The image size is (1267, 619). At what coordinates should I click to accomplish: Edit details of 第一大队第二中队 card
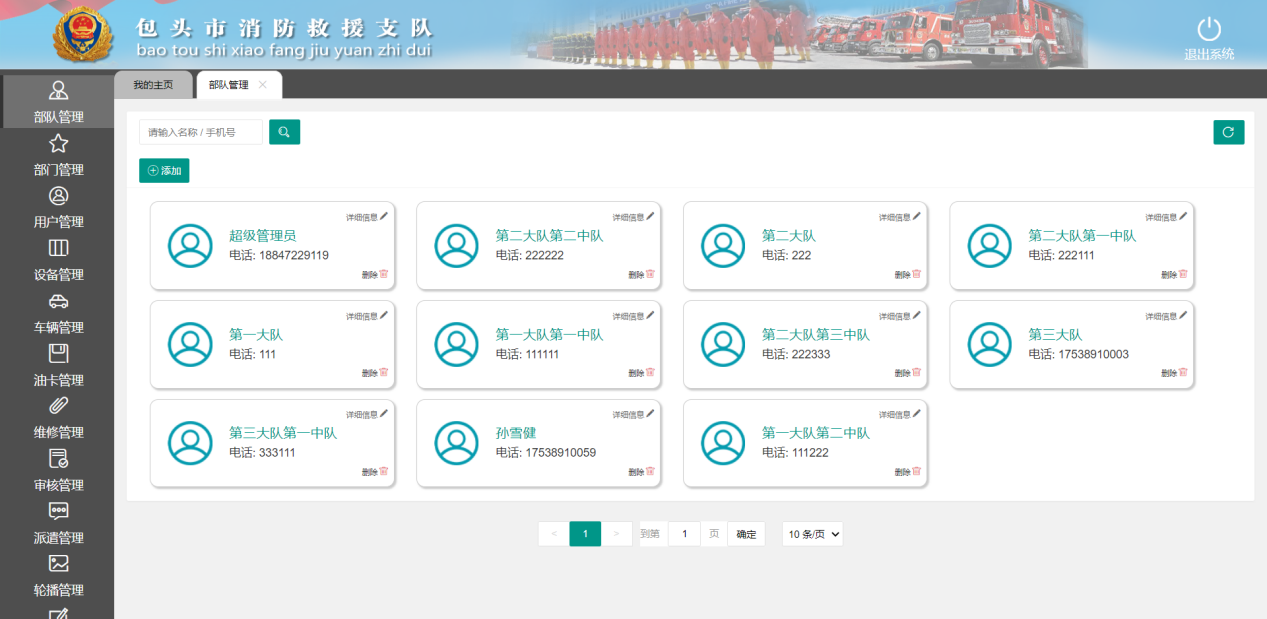tap(900, 414)
